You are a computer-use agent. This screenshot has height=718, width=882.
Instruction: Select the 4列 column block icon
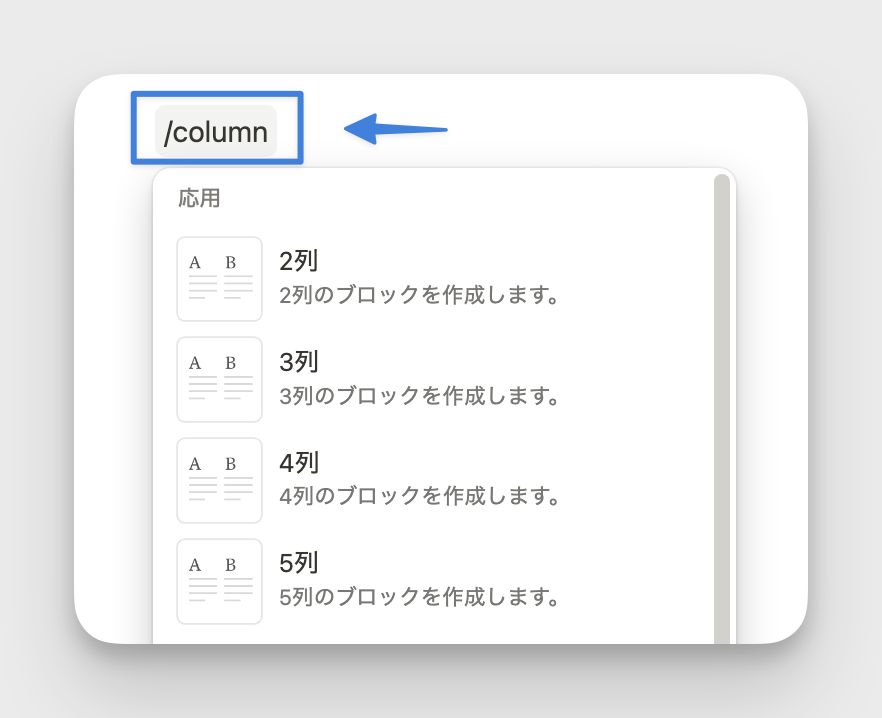click(x=219, y=481)
